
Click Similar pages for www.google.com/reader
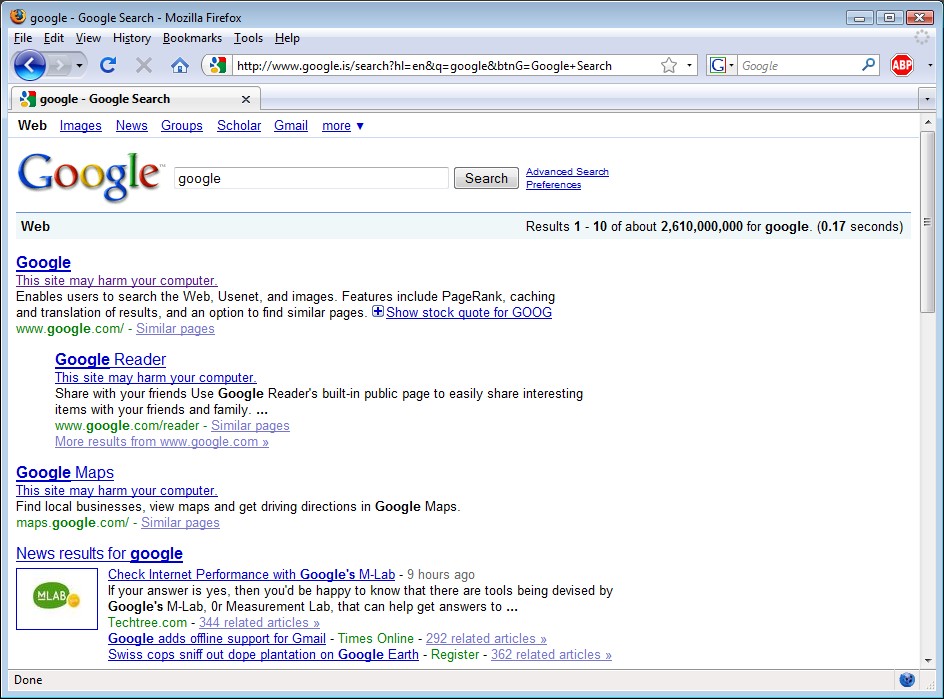250,426
